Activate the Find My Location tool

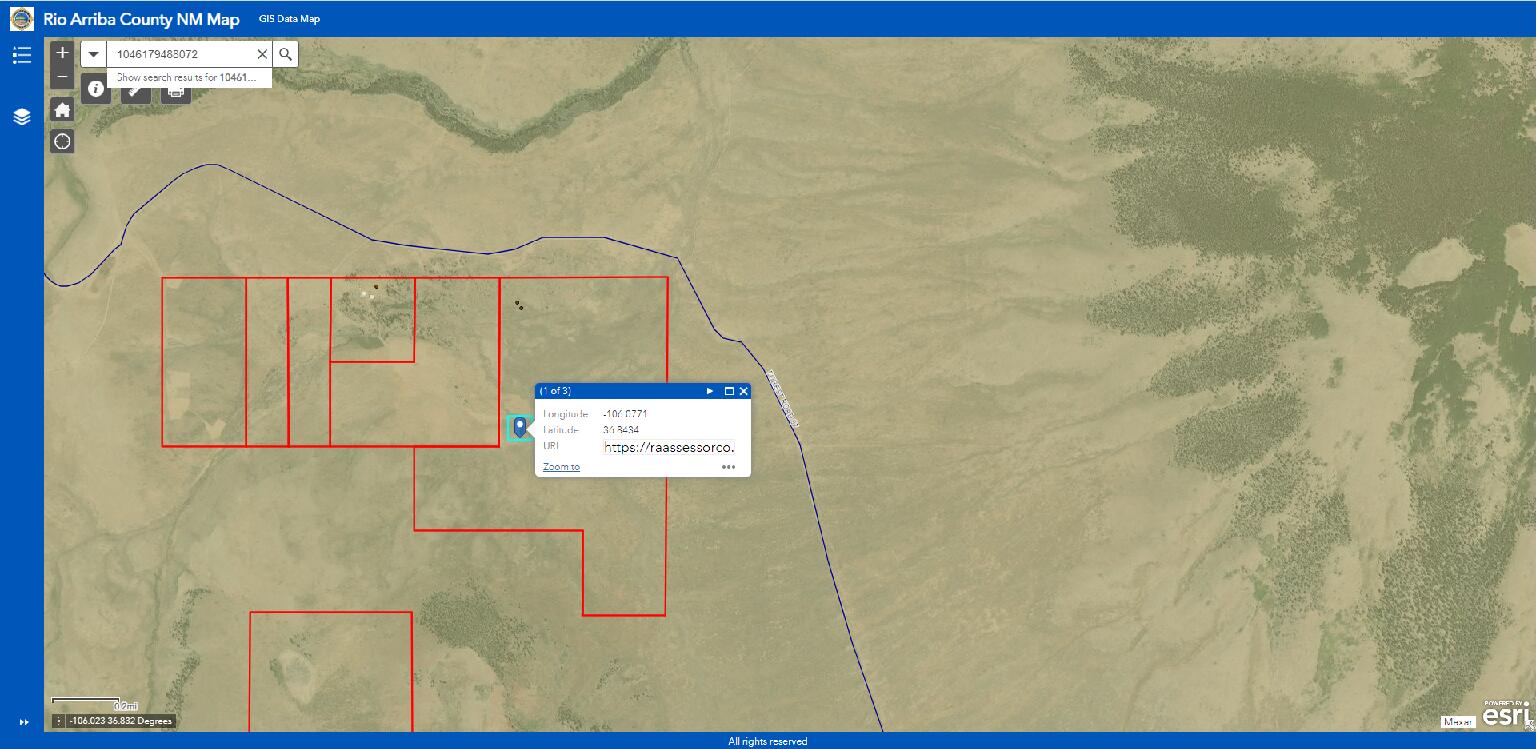click(x=61, y=141)
